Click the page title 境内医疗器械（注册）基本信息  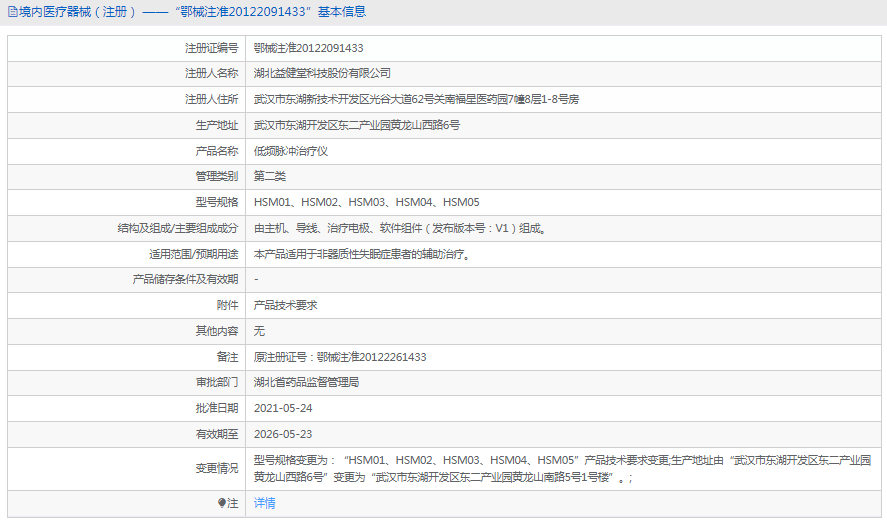(x=192, y=12)
